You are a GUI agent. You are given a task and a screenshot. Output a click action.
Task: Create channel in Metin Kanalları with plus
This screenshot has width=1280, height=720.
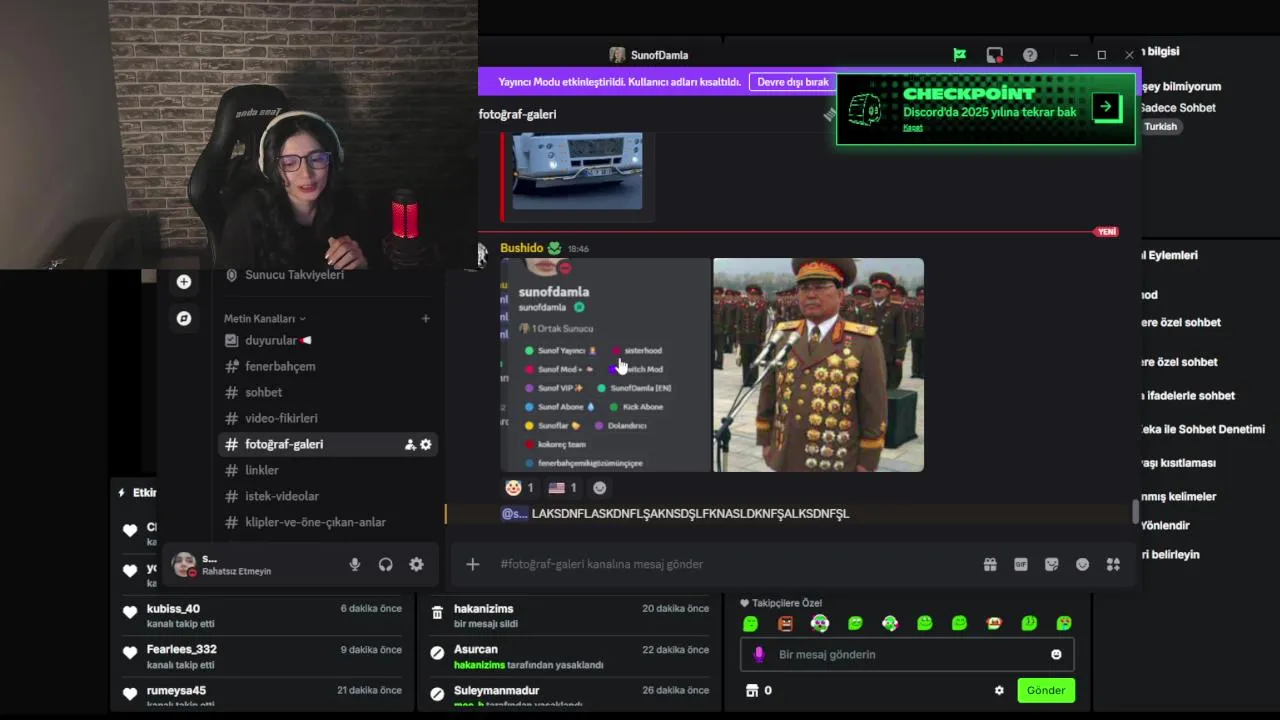coord(425,319)
